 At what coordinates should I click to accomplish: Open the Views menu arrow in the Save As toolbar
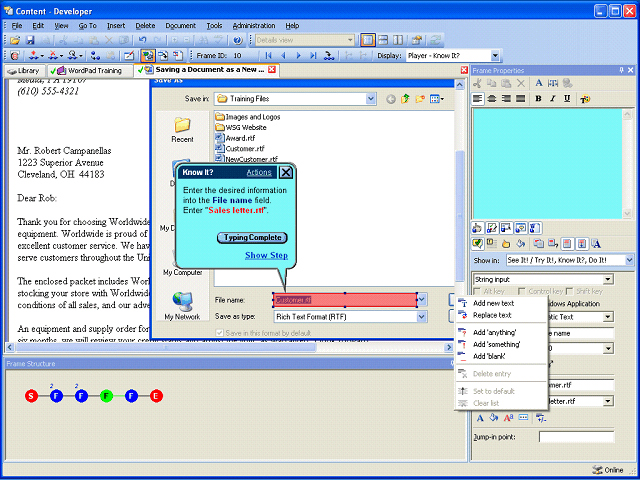[x=442, y=99]
